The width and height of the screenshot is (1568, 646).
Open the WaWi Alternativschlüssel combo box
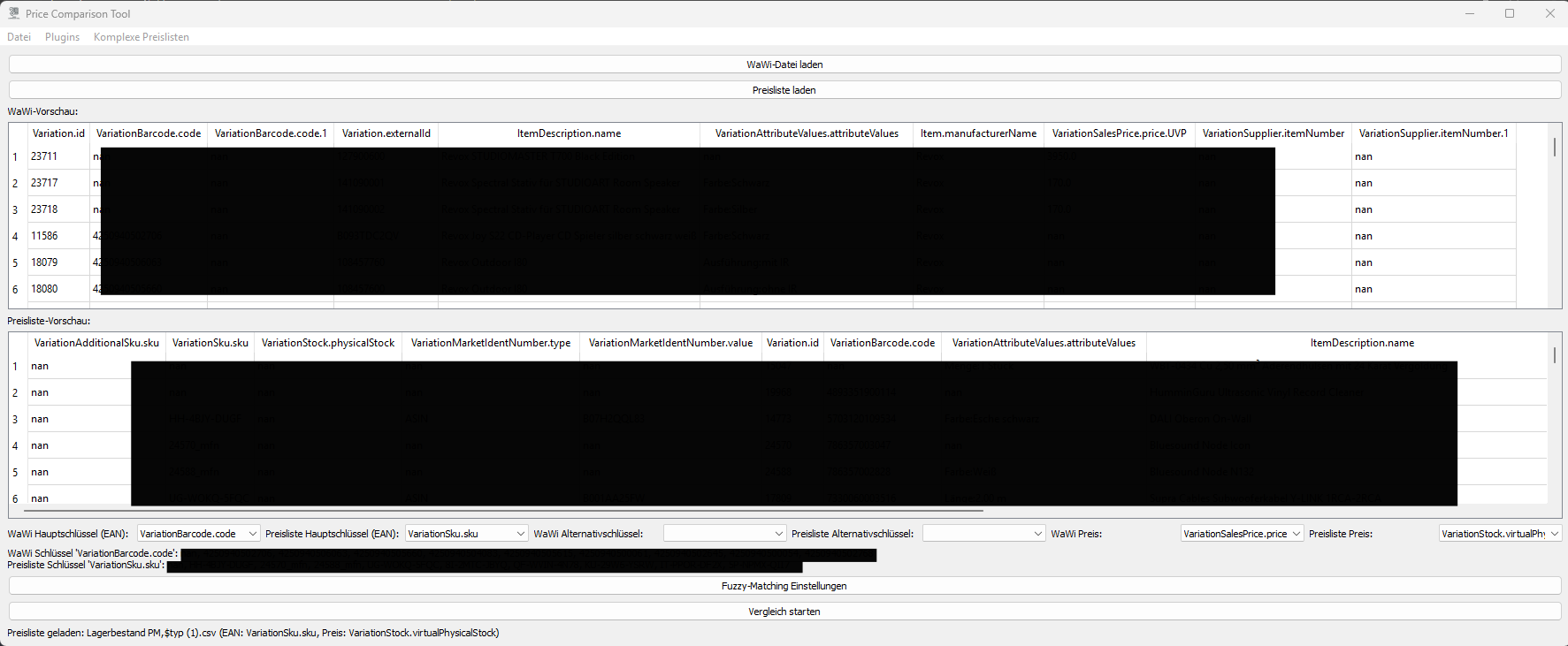(x=724, y=534)
